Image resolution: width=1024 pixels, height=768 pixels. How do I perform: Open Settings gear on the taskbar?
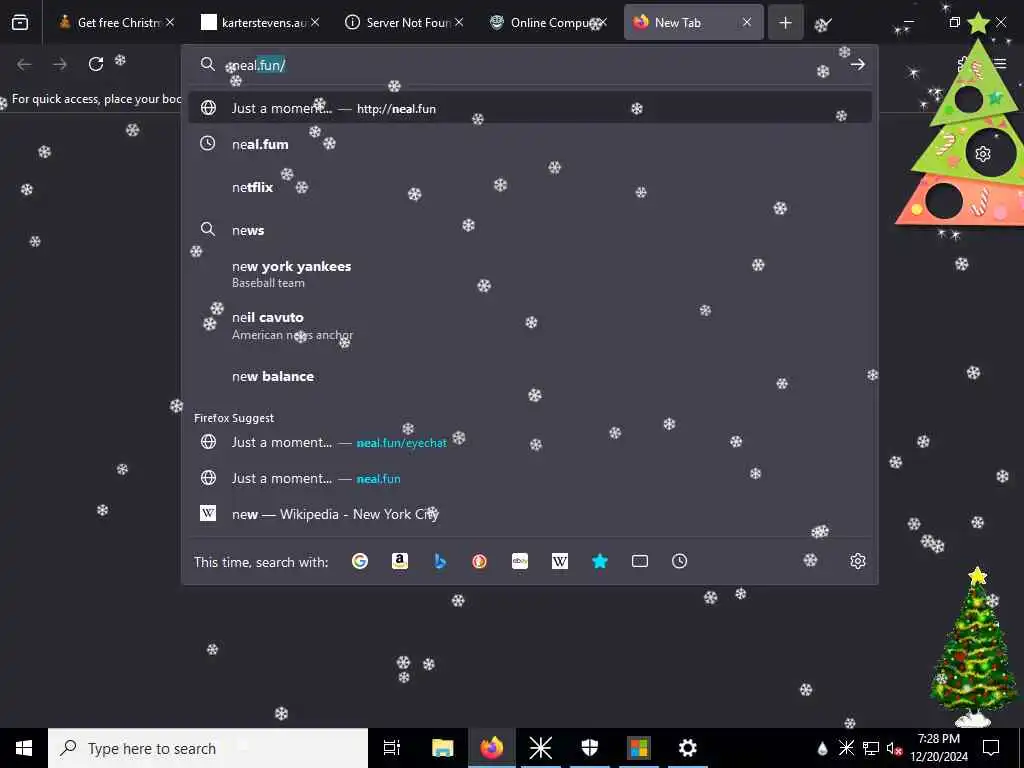point(688,748)
